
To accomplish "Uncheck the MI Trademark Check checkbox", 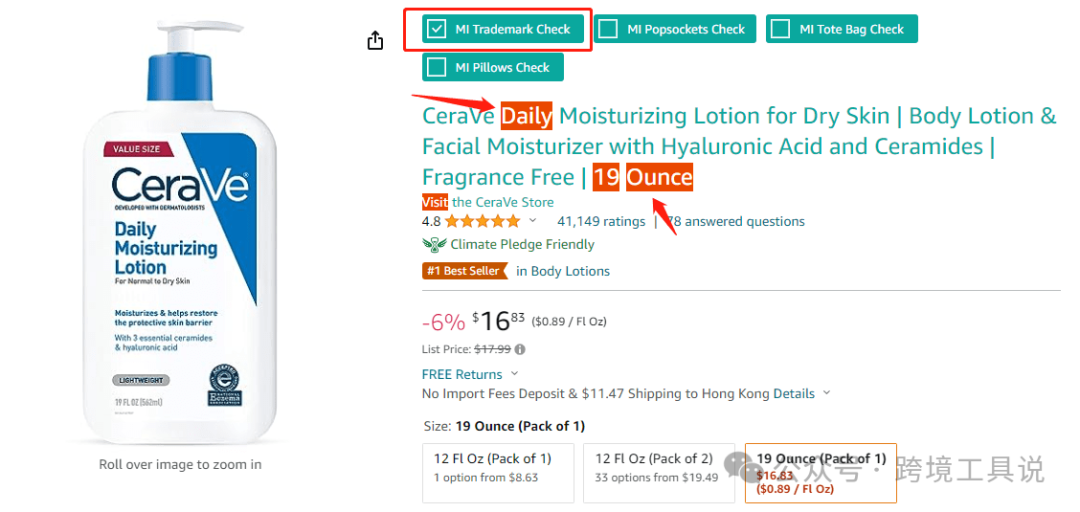I will point(436,29).
